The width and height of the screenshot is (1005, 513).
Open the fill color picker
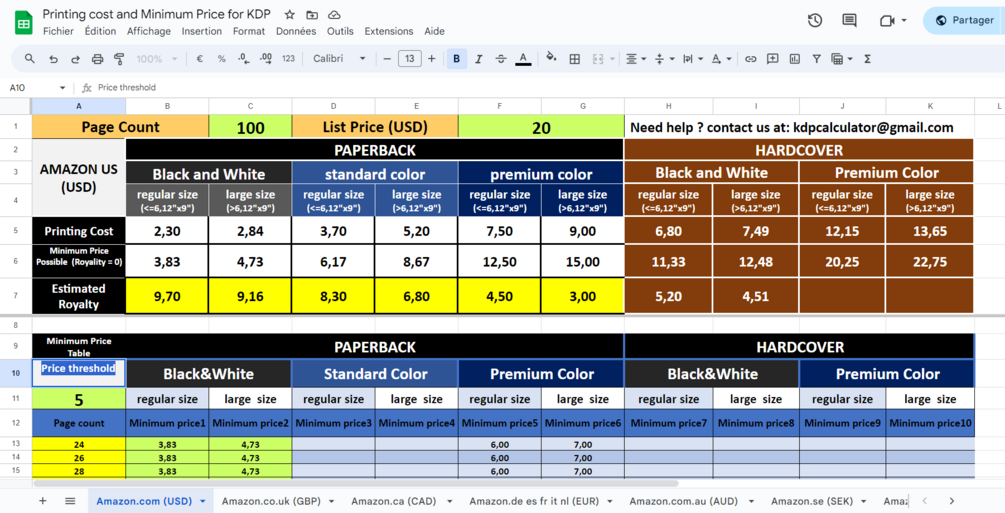(x=551, y=58)
